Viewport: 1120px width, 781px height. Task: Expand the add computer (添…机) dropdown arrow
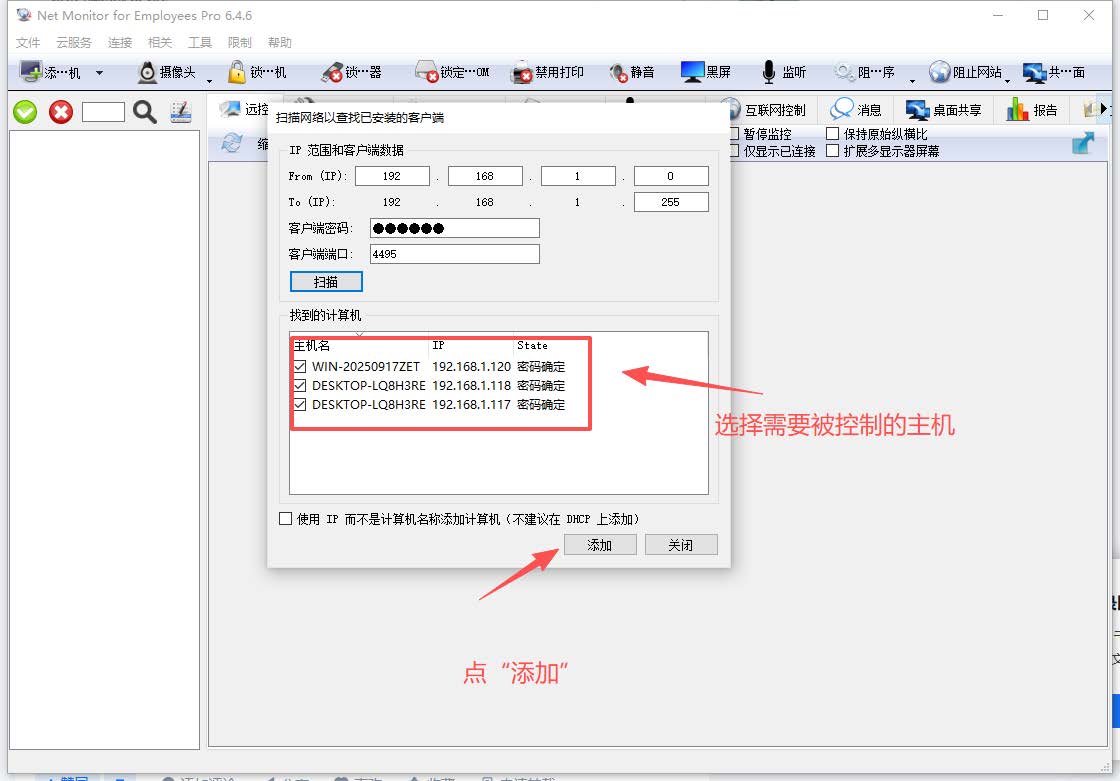click(99, 73)
